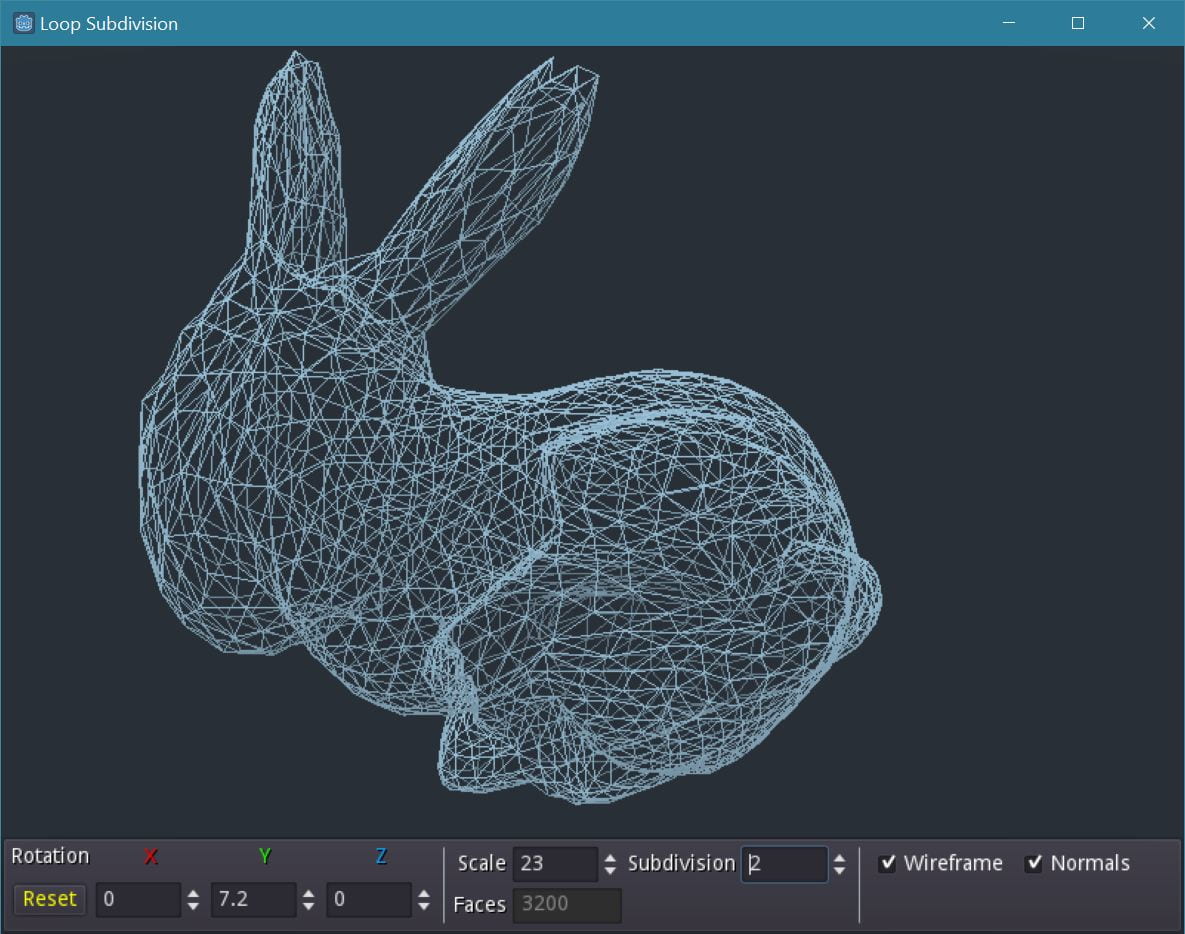Focus the X rotation input field
The image size is (1185, 934).
point(138,899)
